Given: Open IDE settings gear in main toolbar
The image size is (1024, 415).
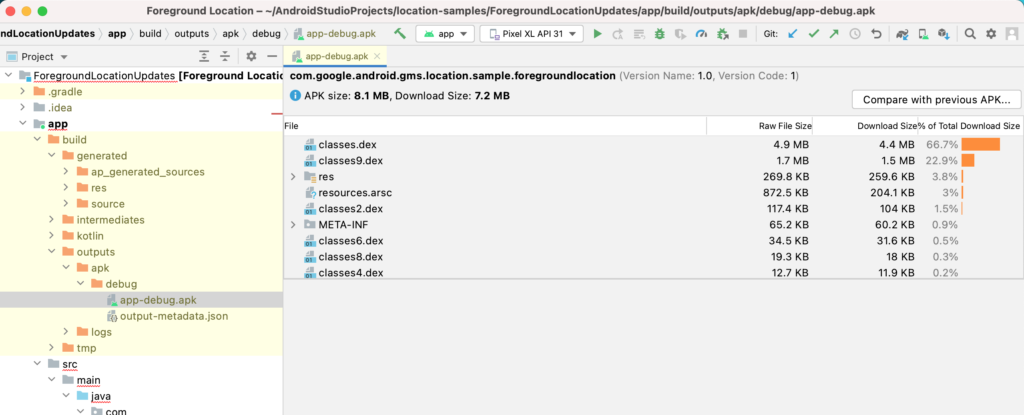Looking at the screenshot, I should 991,34.
